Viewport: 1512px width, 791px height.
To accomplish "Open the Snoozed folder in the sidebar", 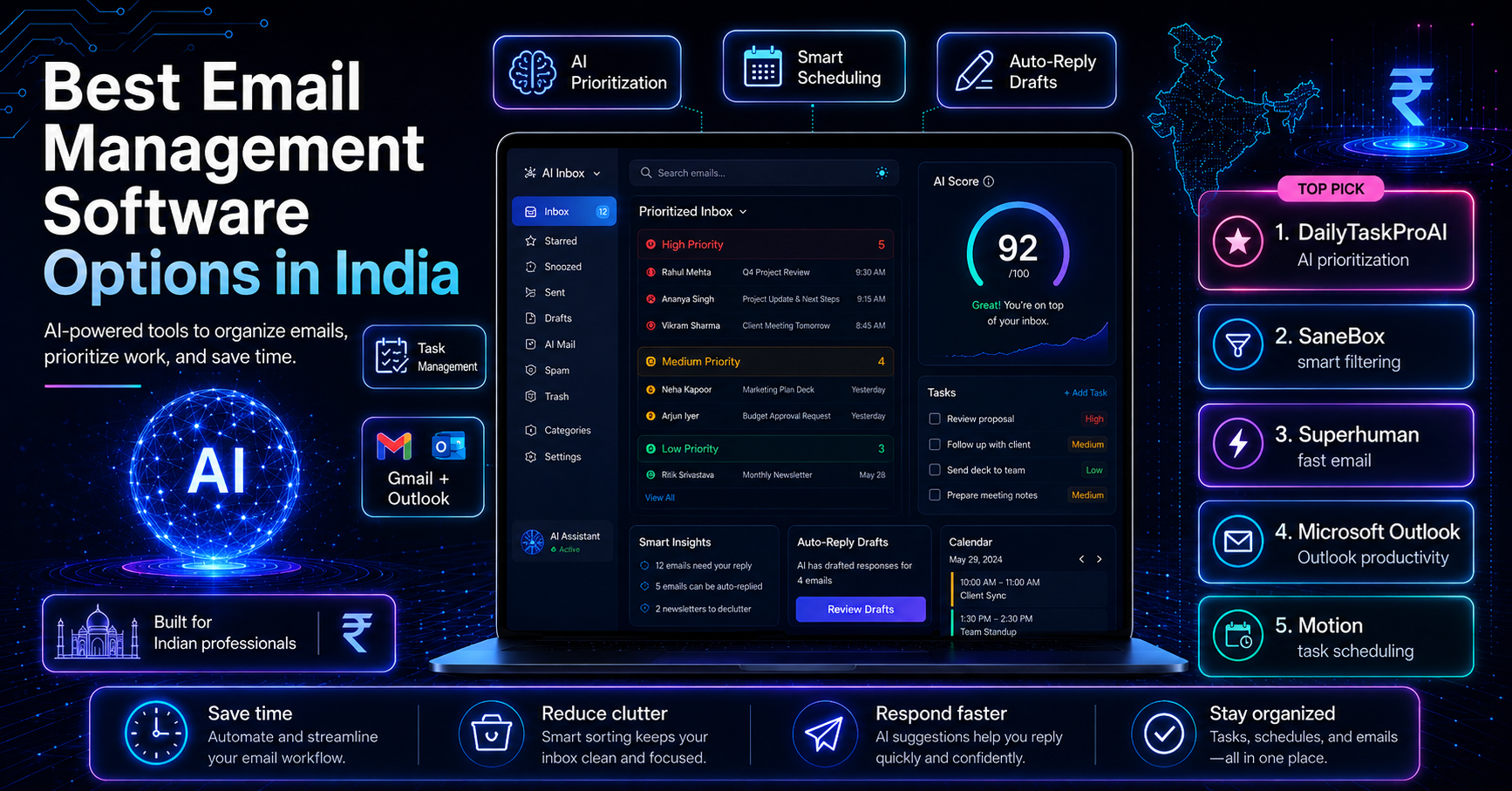I will (x=563, y=267).
